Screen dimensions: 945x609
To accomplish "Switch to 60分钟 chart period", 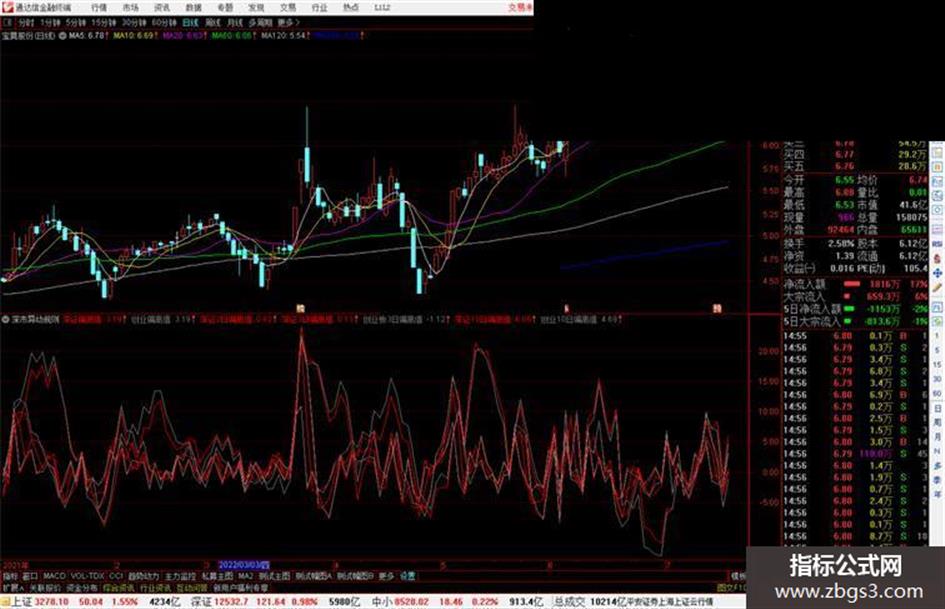I will [164, 23].
